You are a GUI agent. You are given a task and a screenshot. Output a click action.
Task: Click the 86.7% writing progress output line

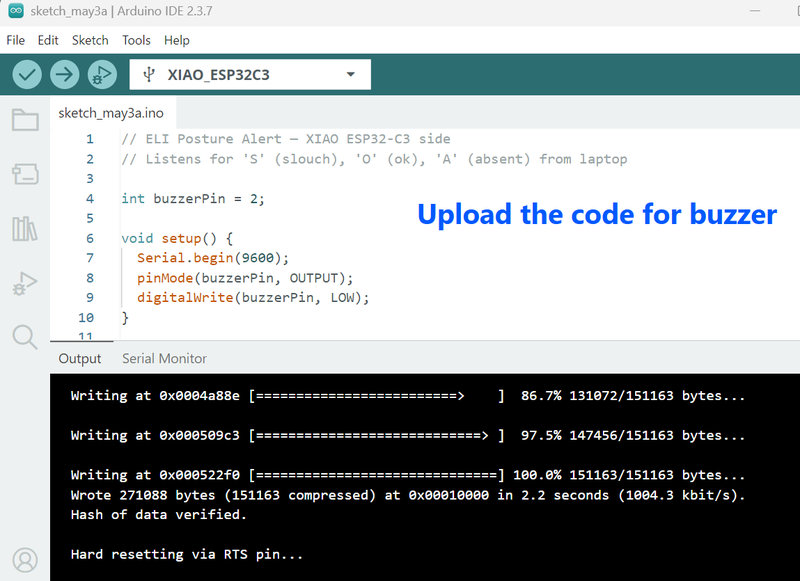(408, 395)
